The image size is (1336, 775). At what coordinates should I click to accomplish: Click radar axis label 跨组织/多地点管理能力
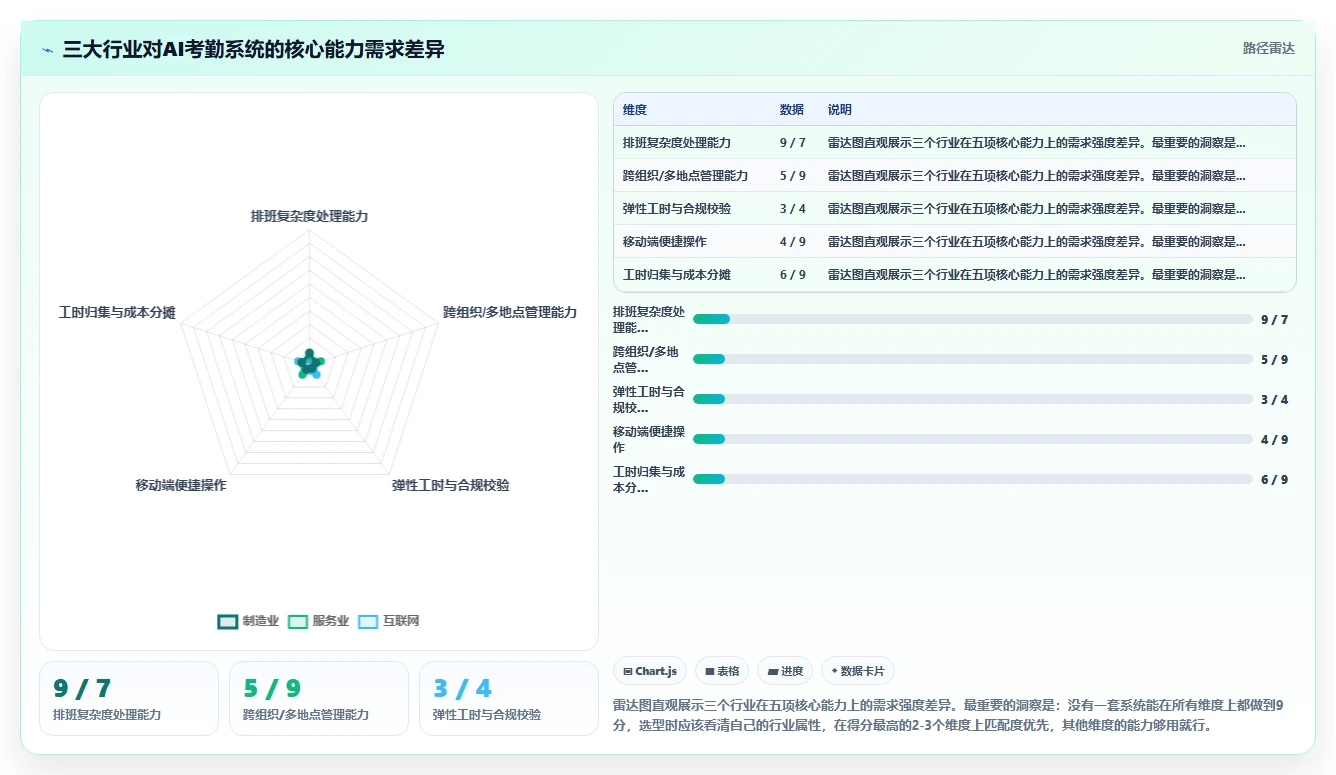[510, 312]
